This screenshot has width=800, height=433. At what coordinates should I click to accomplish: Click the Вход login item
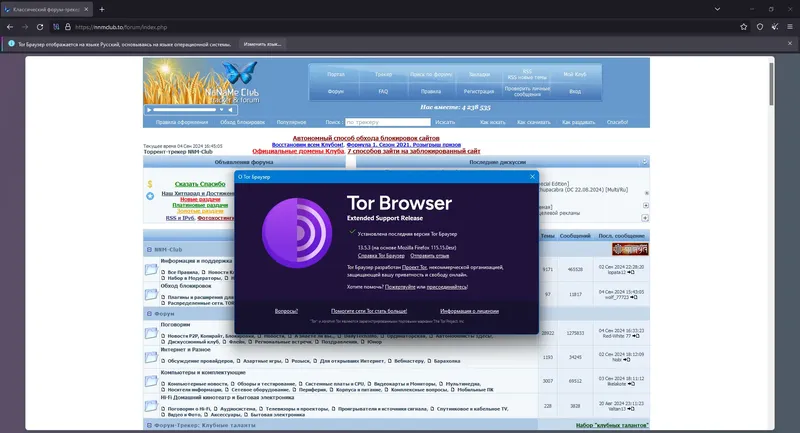575,92
